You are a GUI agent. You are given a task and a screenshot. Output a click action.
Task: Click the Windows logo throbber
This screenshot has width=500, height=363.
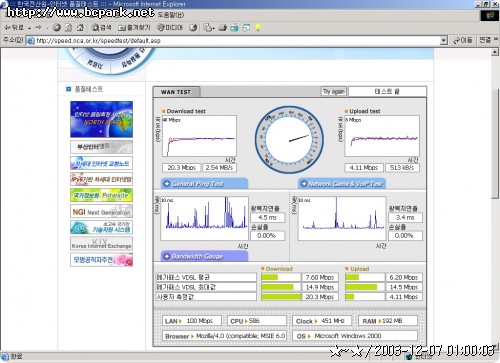[x=490, y=16]
